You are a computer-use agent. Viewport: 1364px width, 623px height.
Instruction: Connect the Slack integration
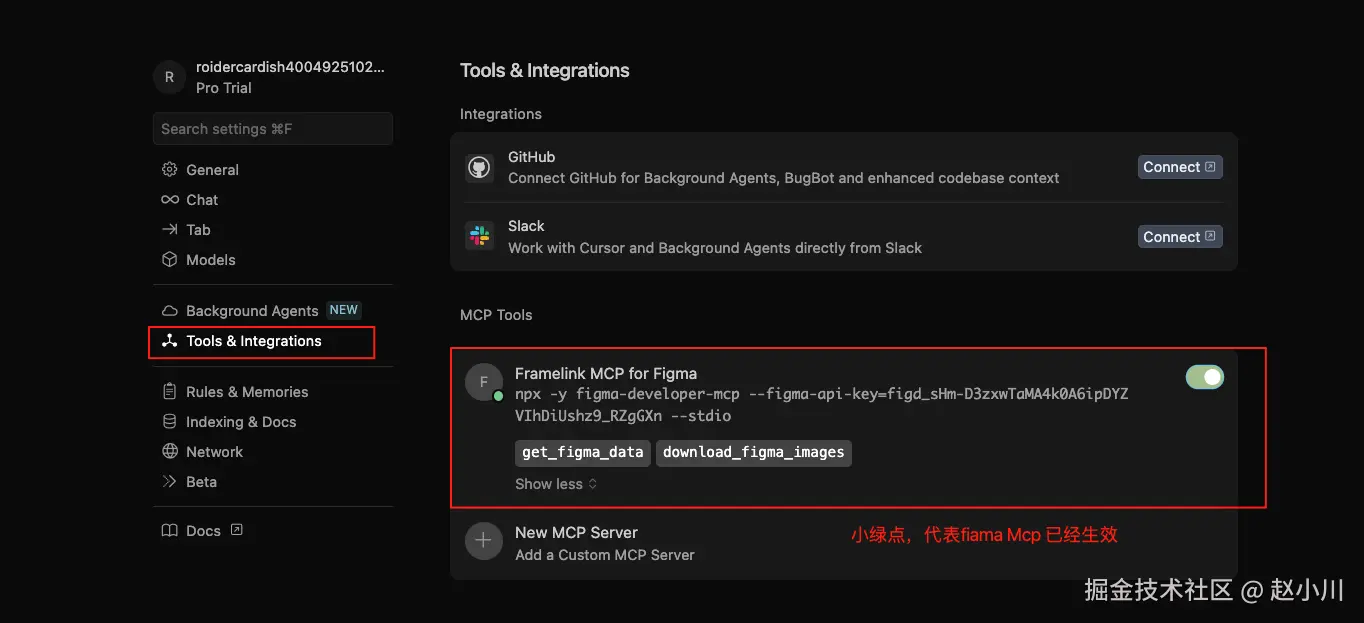point(1180,237)
